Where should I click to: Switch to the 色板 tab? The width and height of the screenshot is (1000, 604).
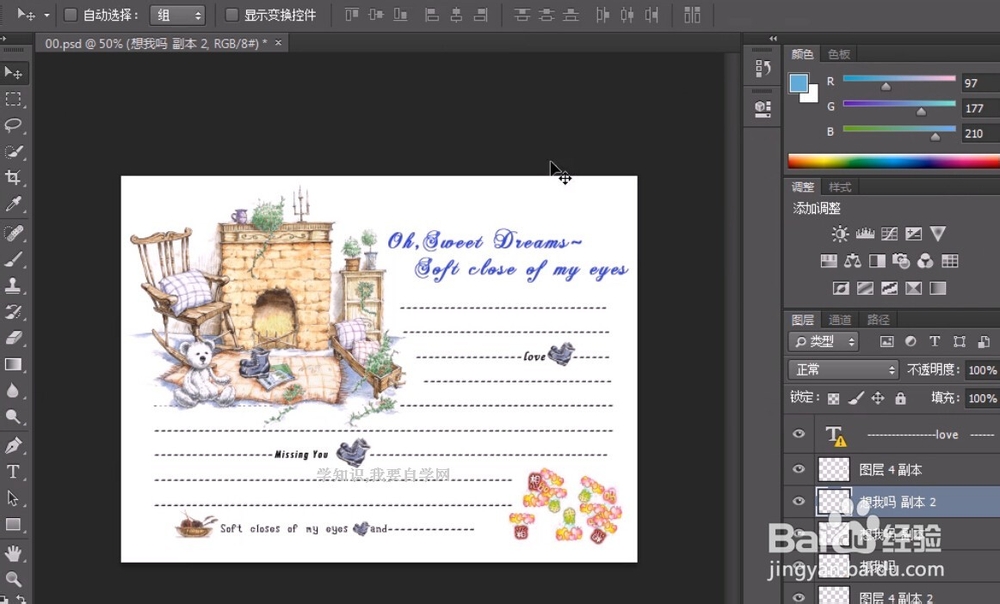pyautogui.click(x=839, y=54)
